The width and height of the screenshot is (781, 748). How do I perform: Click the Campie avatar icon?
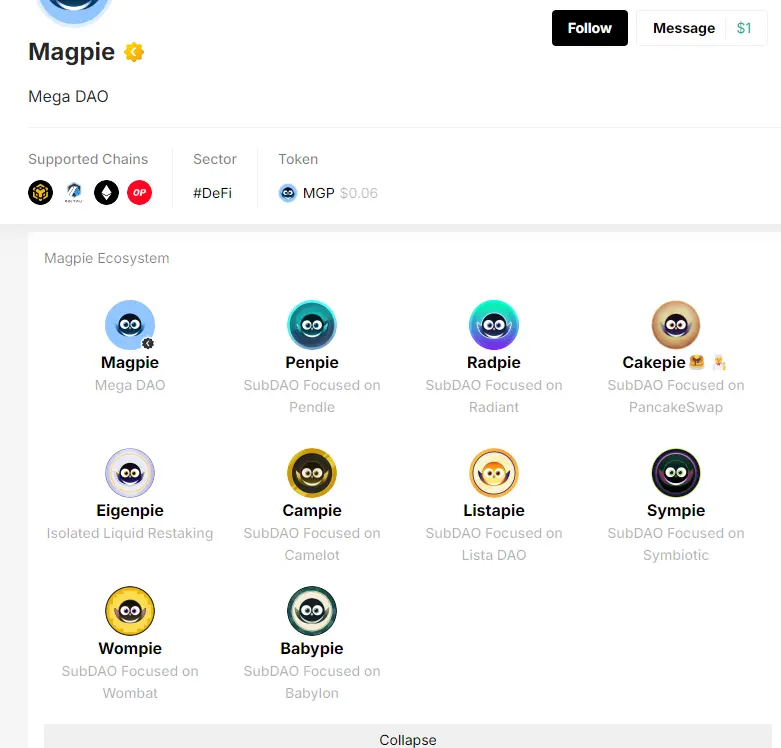[x=312, y=473]
